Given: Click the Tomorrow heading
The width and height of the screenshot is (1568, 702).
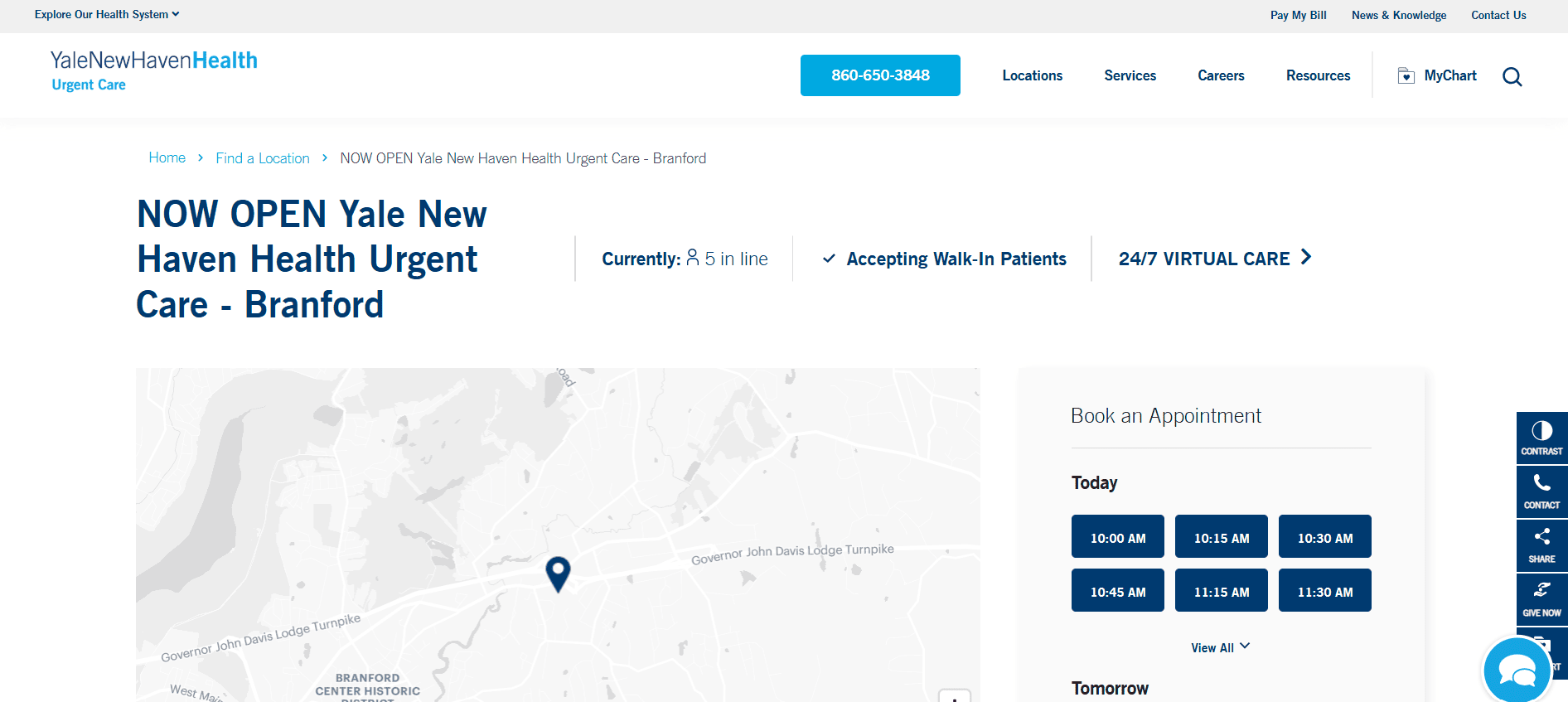Looking at the screenshot, I should click(1110, 688).
